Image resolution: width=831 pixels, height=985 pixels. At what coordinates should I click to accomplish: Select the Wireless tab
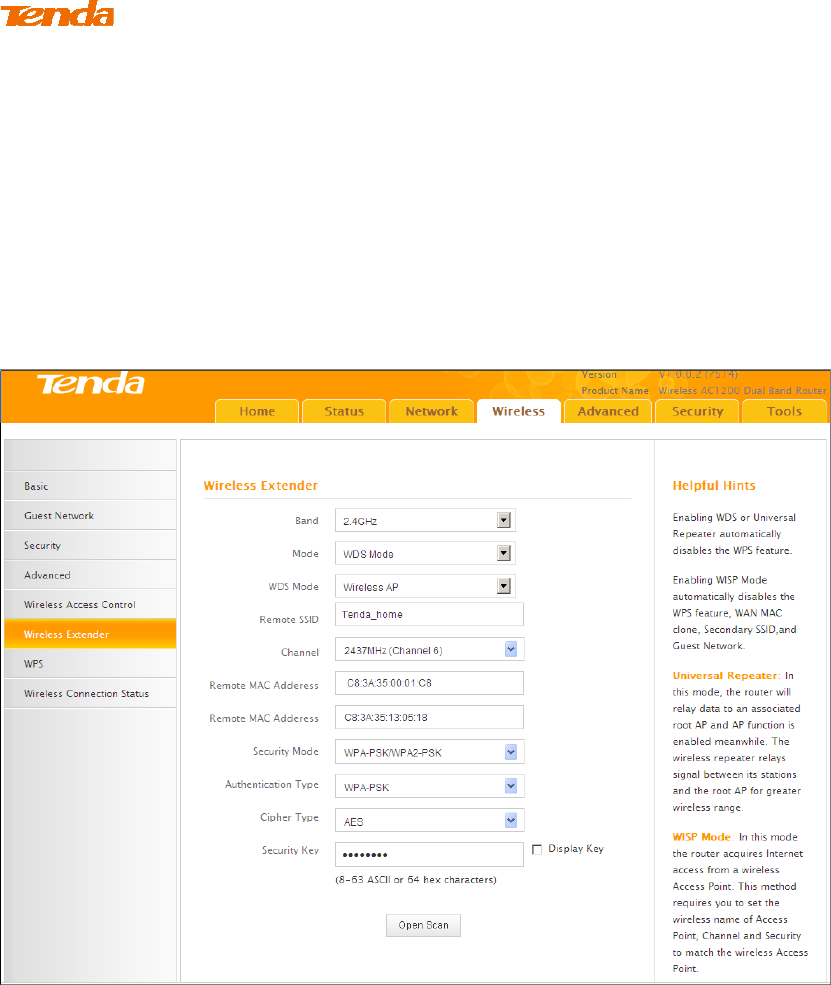point(518,411)
